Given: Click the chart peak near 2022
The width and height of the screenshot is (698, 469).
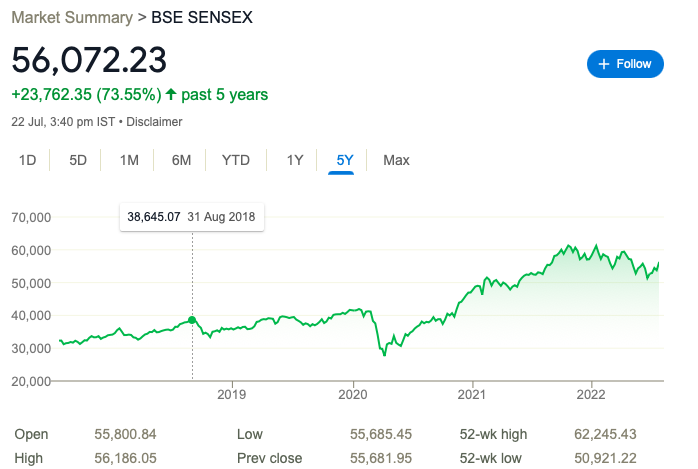Looking at the screenshot, I should click(x=597, y=246).
